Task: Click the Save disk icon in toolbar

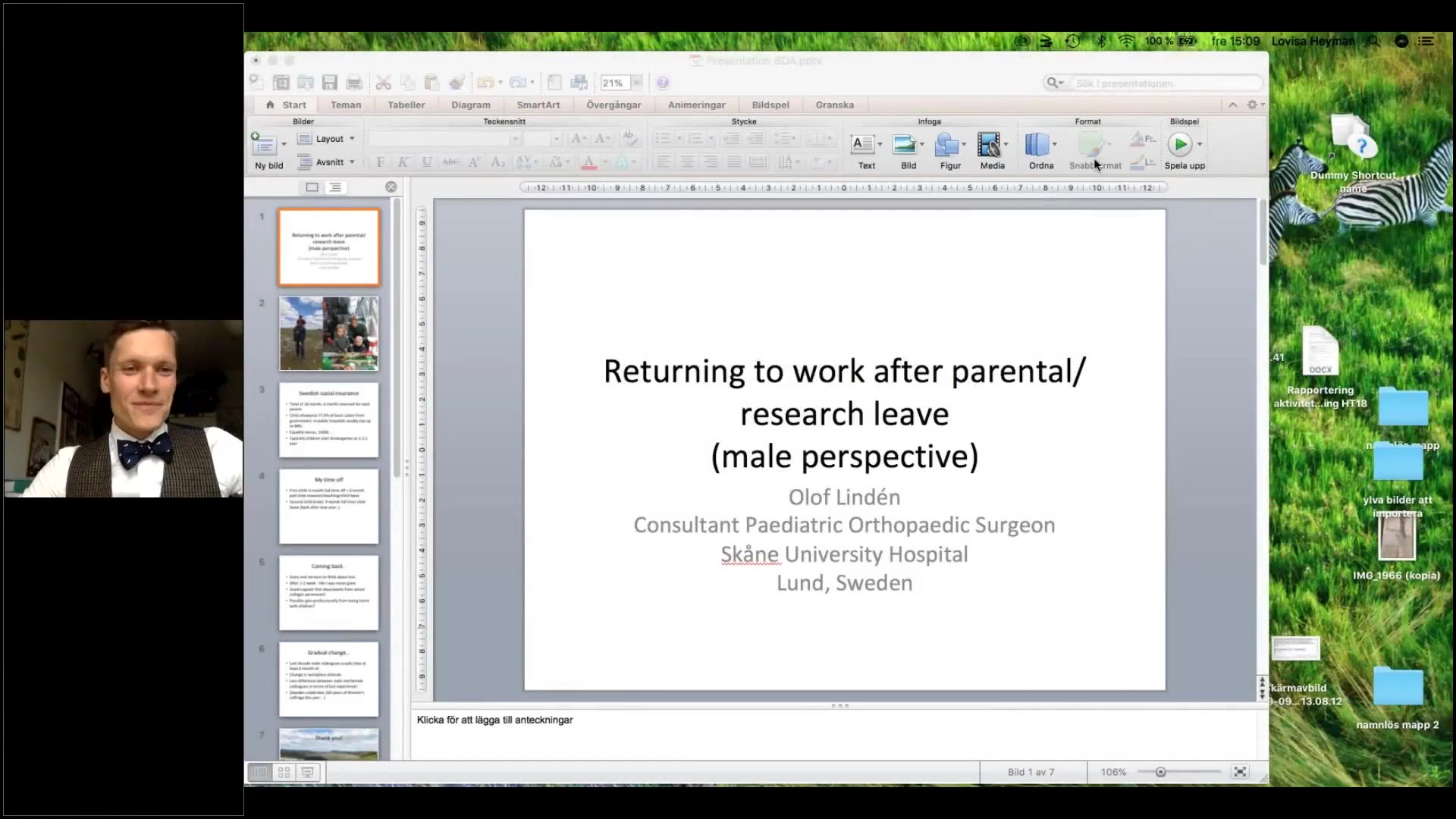Action: tap(329, 83)
